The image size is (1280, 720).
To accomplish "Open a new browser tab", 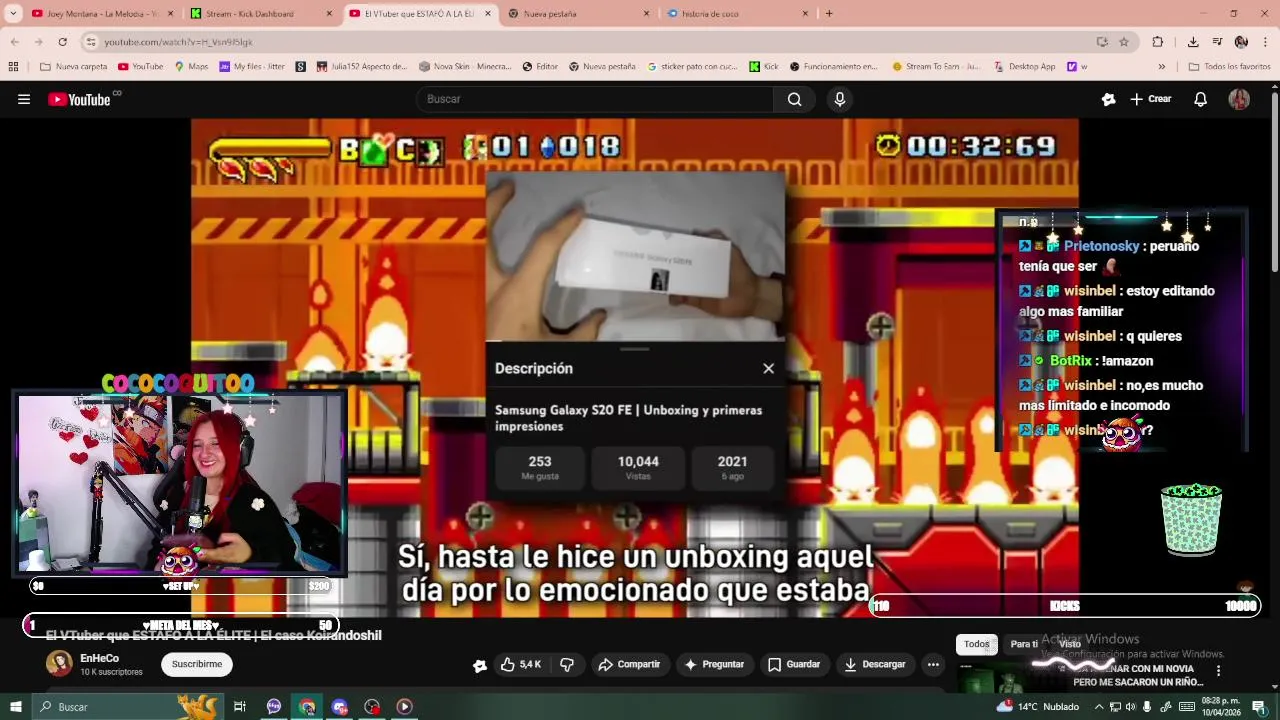I will coord(829,14).
